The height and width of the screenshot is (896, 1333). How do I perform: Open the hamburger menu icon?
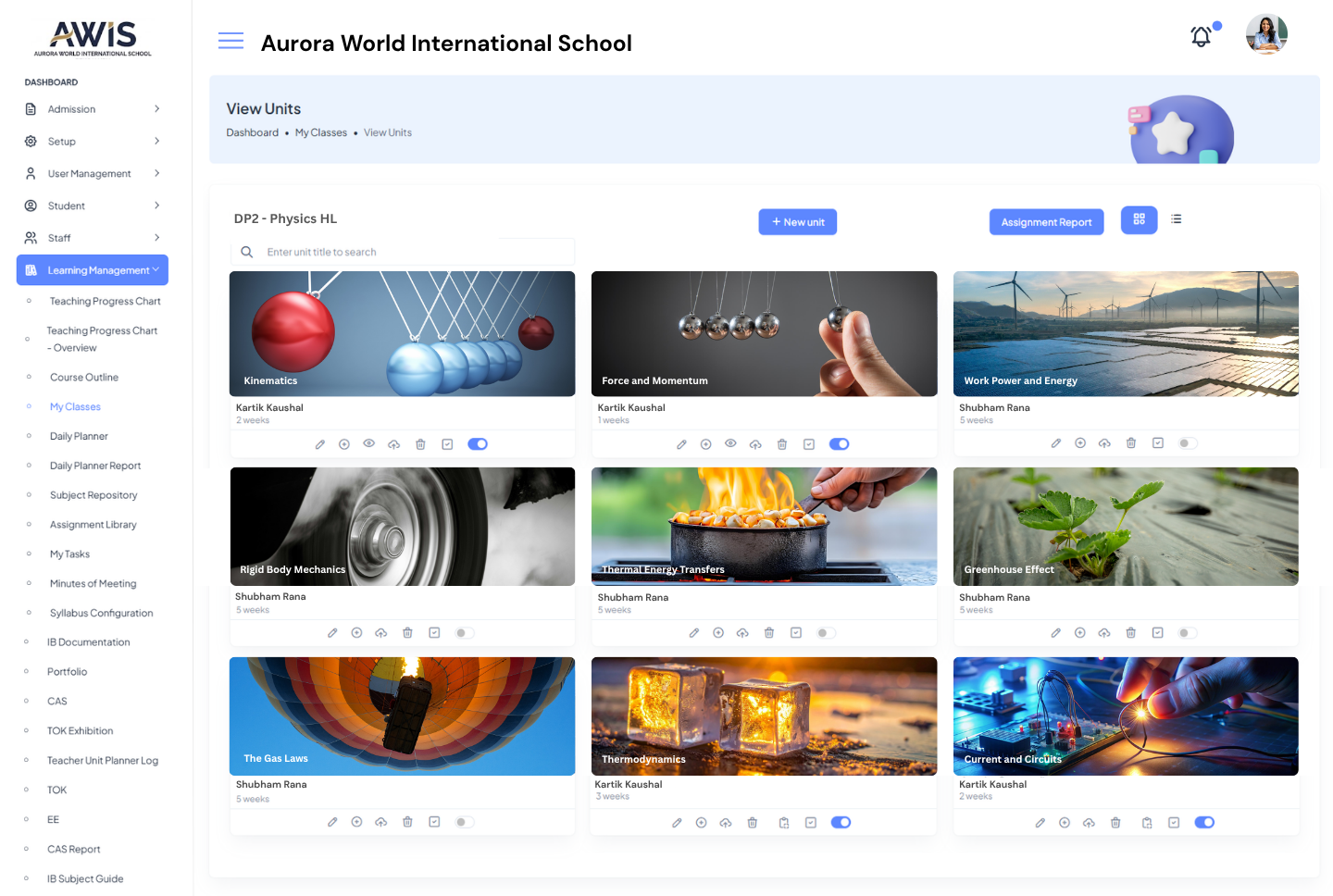230,41
